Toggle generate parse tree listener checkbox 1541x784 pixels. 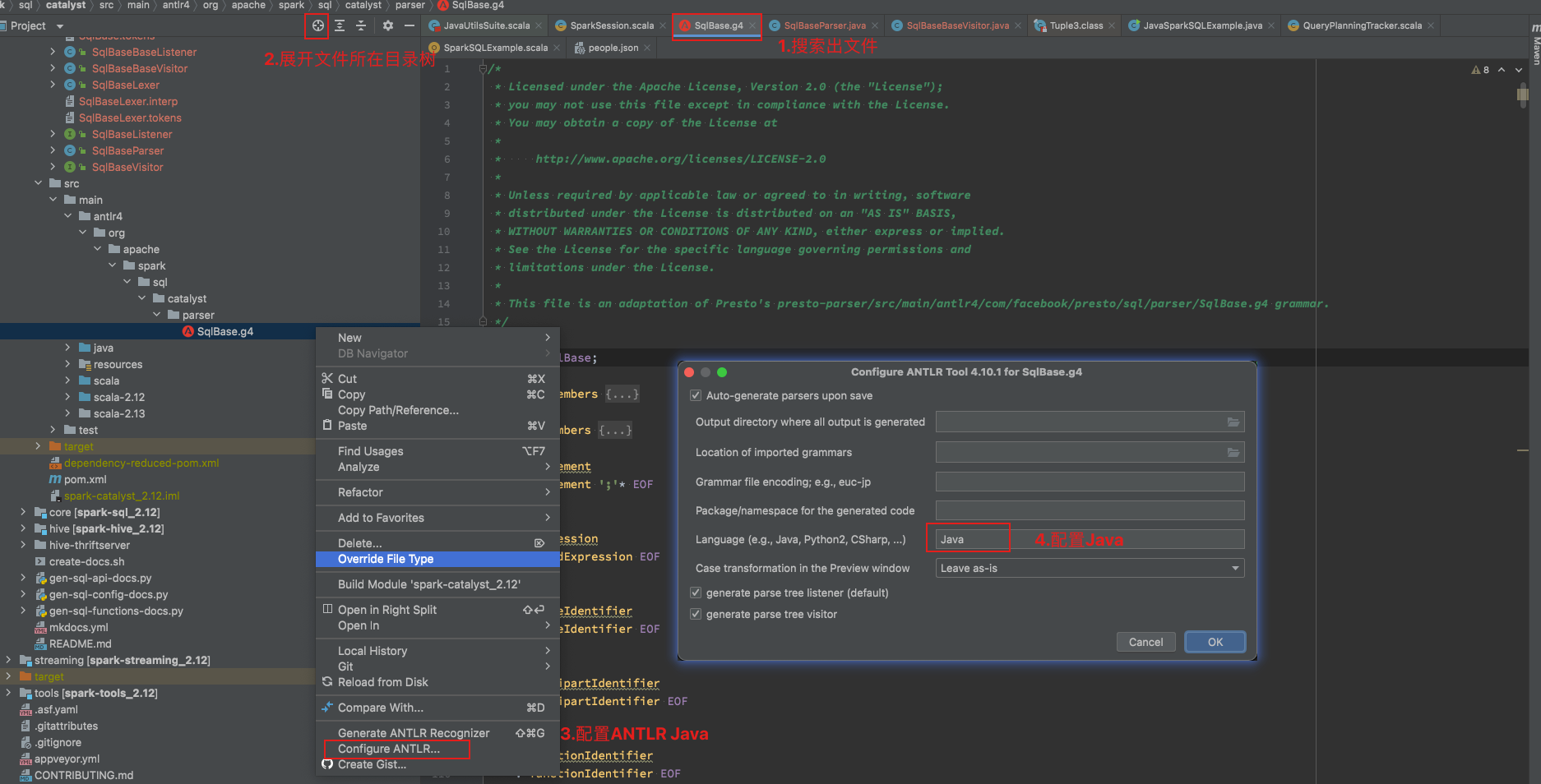coord(696,593)
